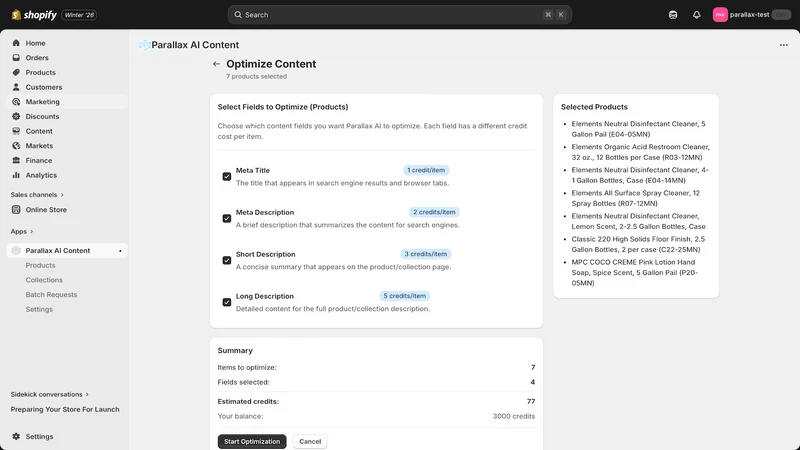Viewport: 800px width, 450px height.
Task: Go to Batch Requests
Action: click(x=52, y=295)
